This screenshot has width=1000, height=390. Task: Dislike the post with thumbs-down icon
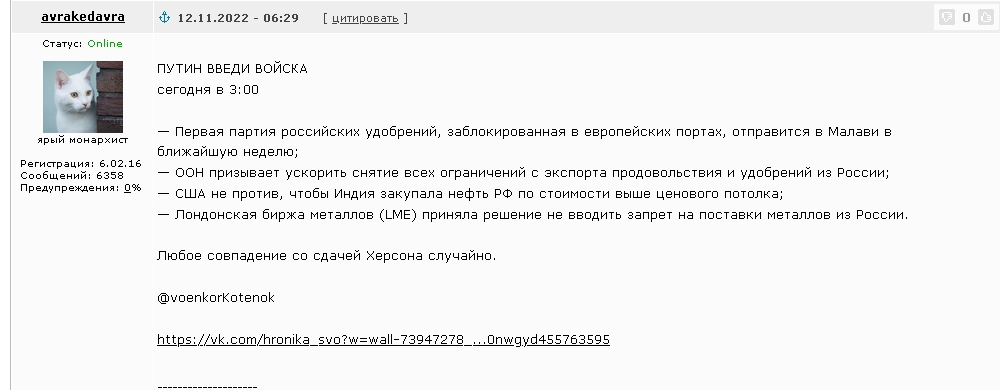(x=947, y=17)
